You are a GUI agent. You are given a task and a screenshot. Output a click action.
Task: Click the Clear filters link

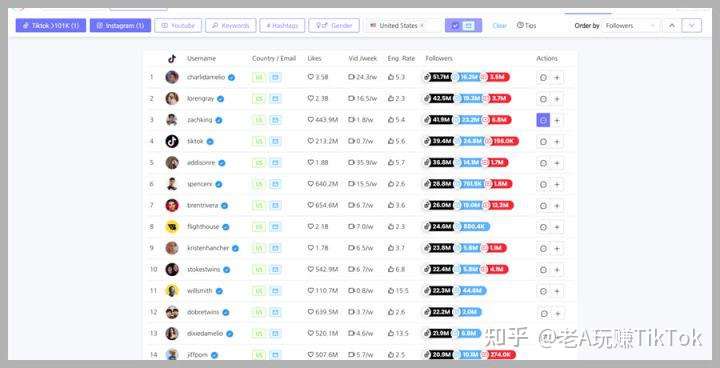coord(500,26)
